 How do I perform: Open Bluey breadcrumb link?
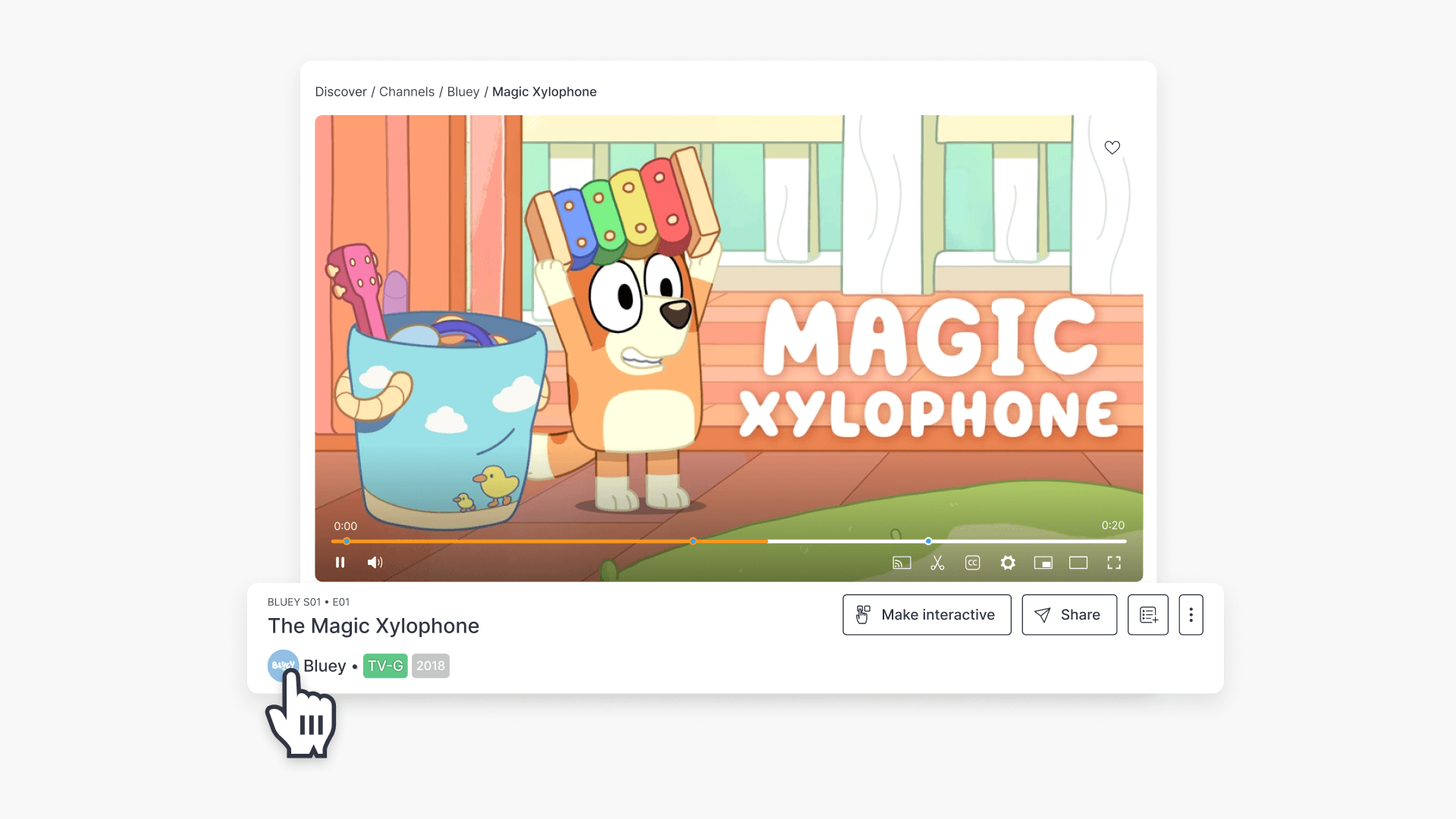(463, 92)
